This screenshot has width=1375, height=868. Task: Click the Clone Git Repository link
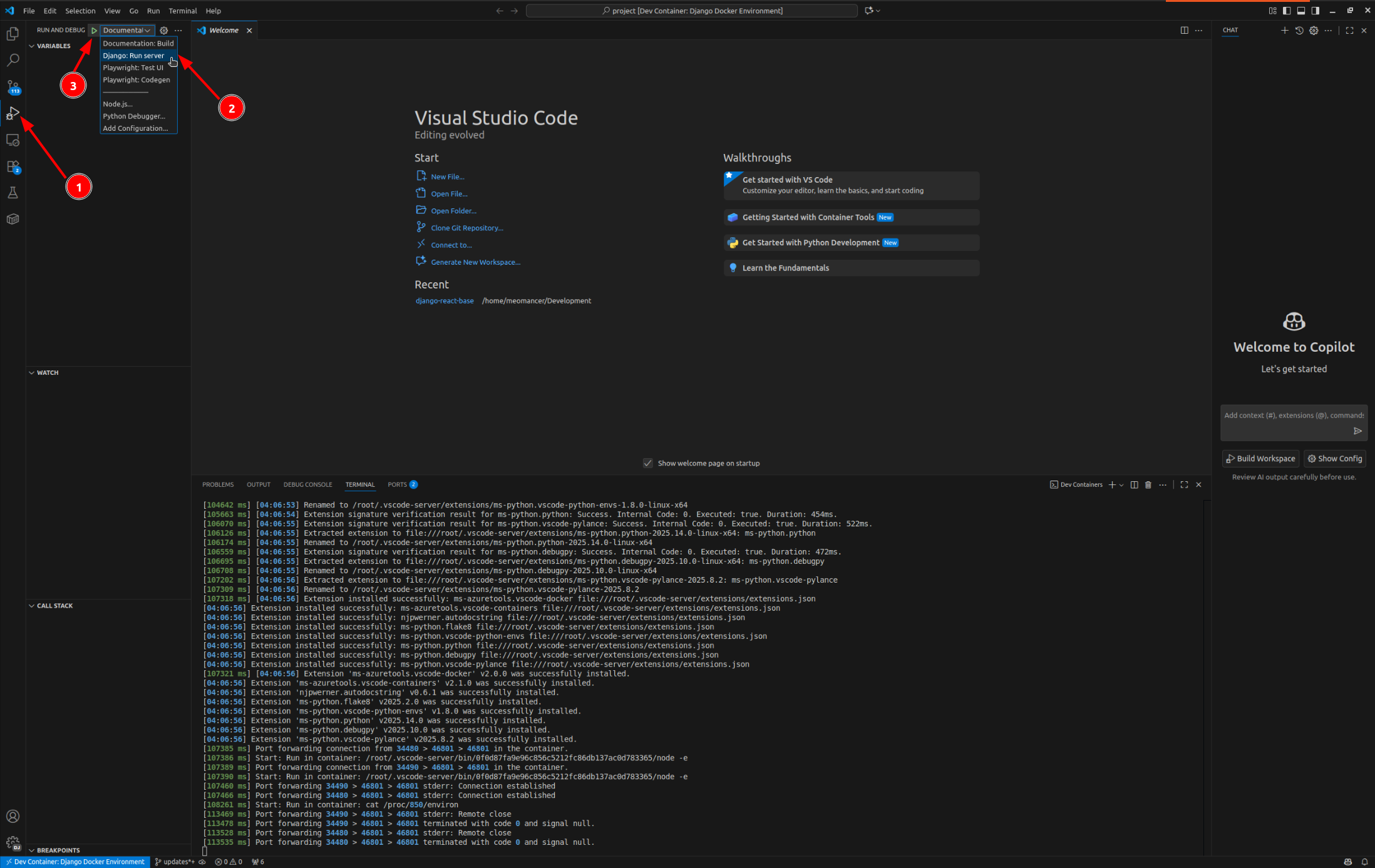[466, 228]
